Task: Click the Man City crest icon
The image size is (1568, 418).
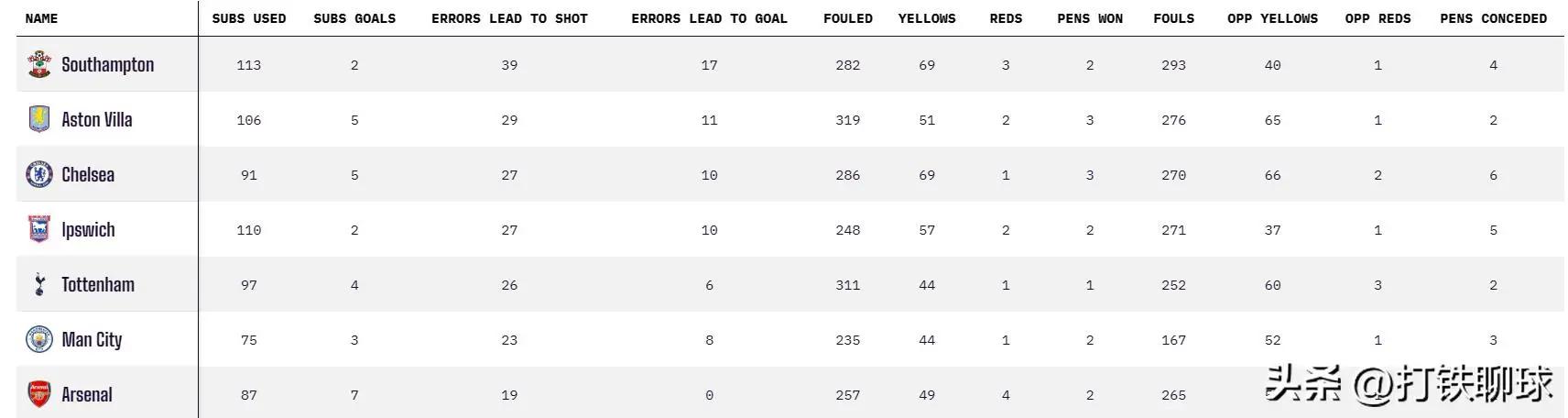Action: [39, 339]
